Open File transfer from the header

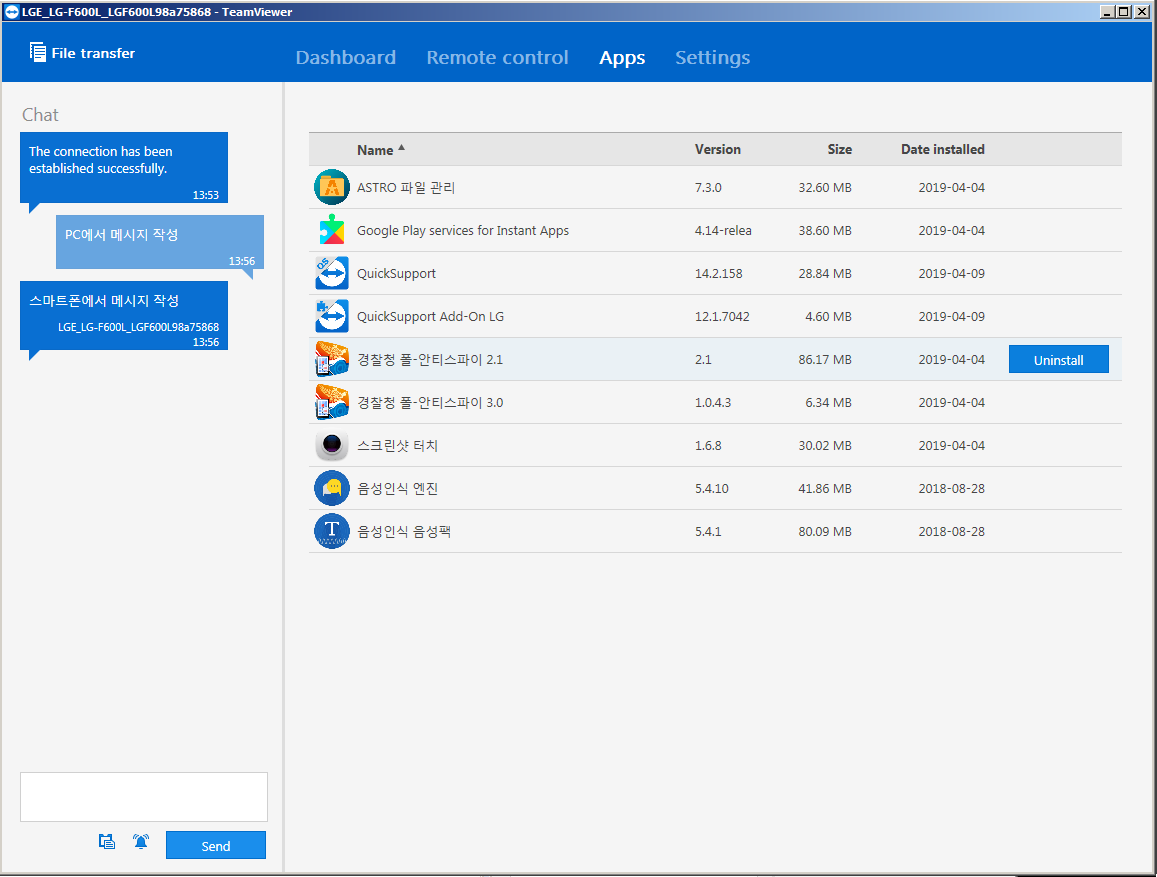pyautogui.click(x=82, y=53)
